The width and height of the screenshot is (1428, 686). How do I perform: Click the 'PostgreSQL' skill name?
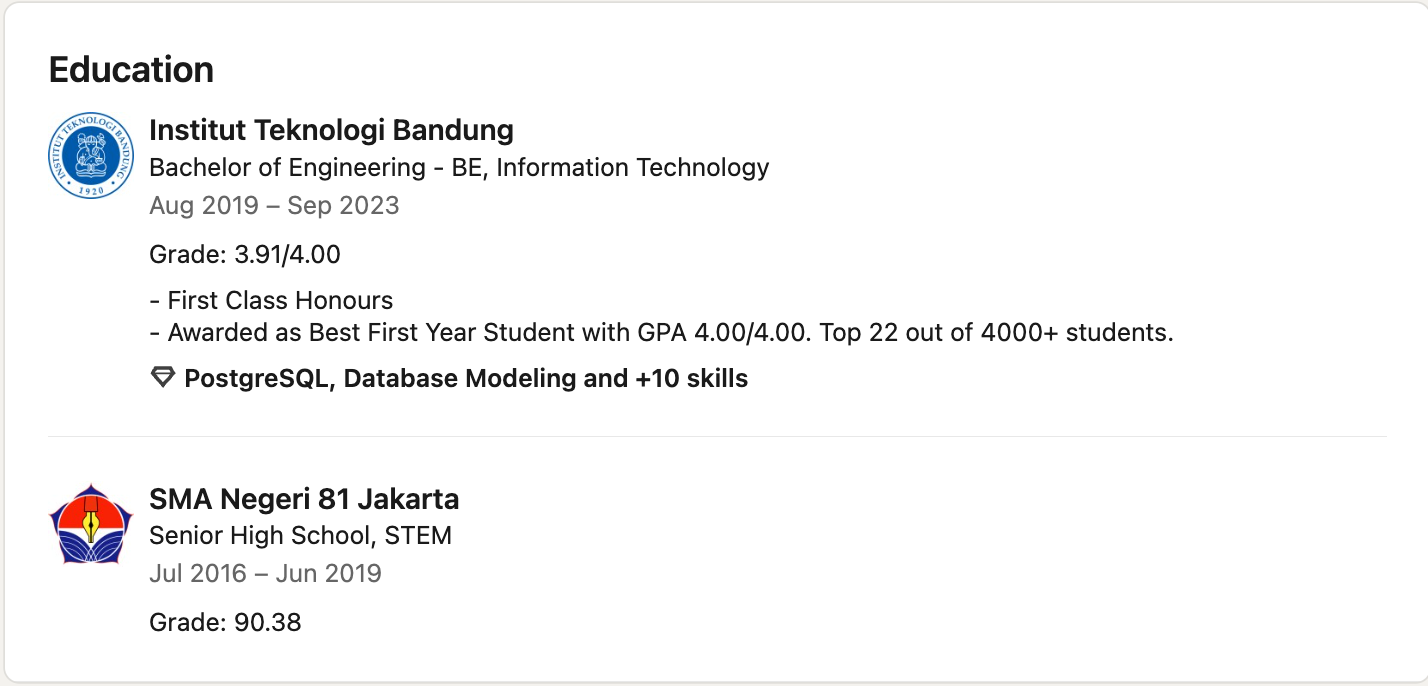pyautogui.click(x=257, y=378)
